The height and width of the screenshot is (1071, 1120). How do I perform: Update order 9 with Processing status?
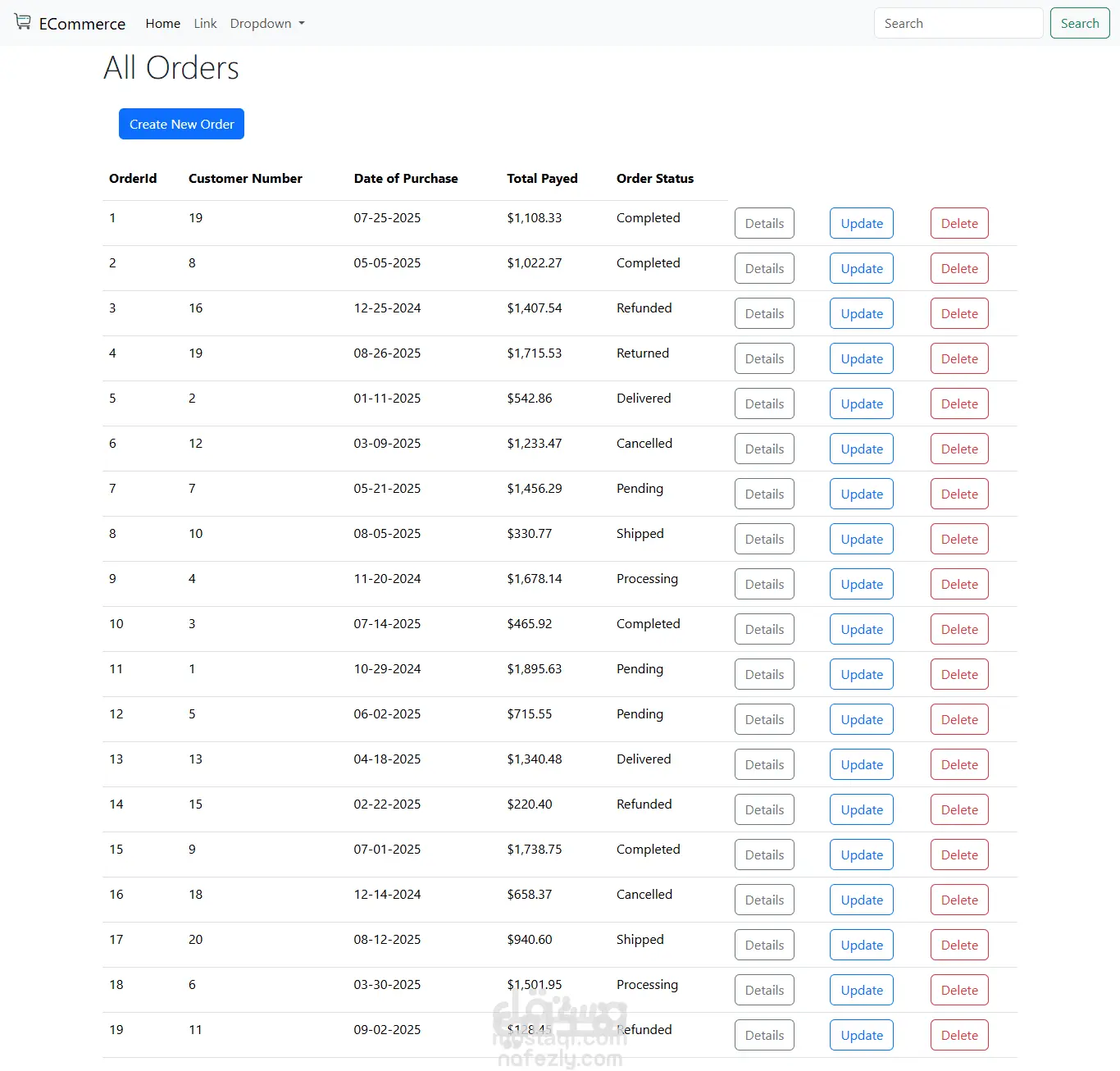point(861,585)
